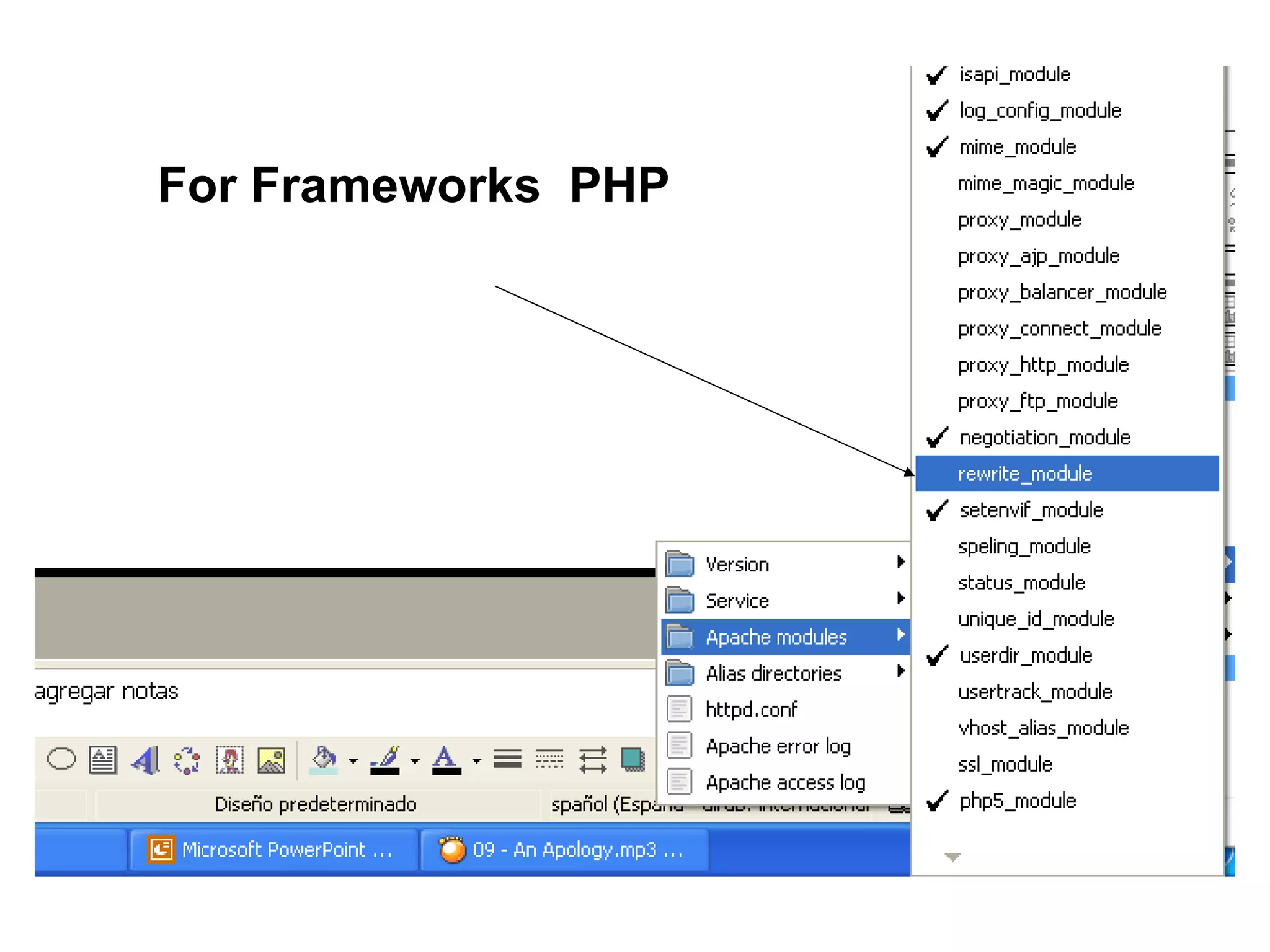1270x952 pixels.
Task: Enable status_module in the list
Action: 1067,583
